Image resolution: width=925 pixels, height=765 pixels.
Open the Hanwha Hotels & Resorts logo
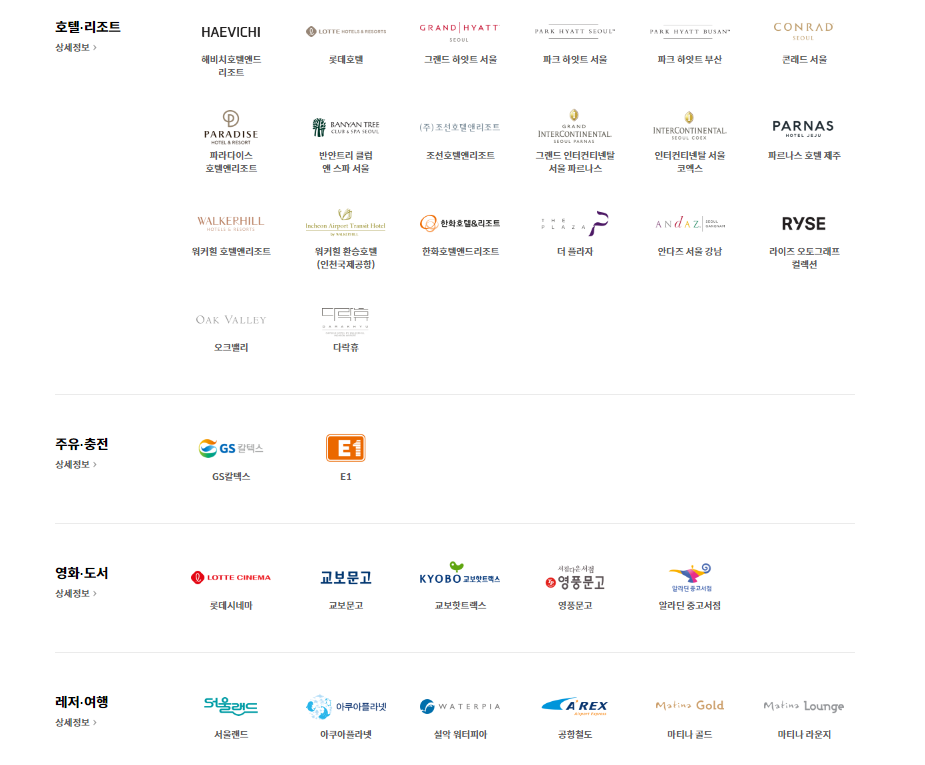click(460, 223)
